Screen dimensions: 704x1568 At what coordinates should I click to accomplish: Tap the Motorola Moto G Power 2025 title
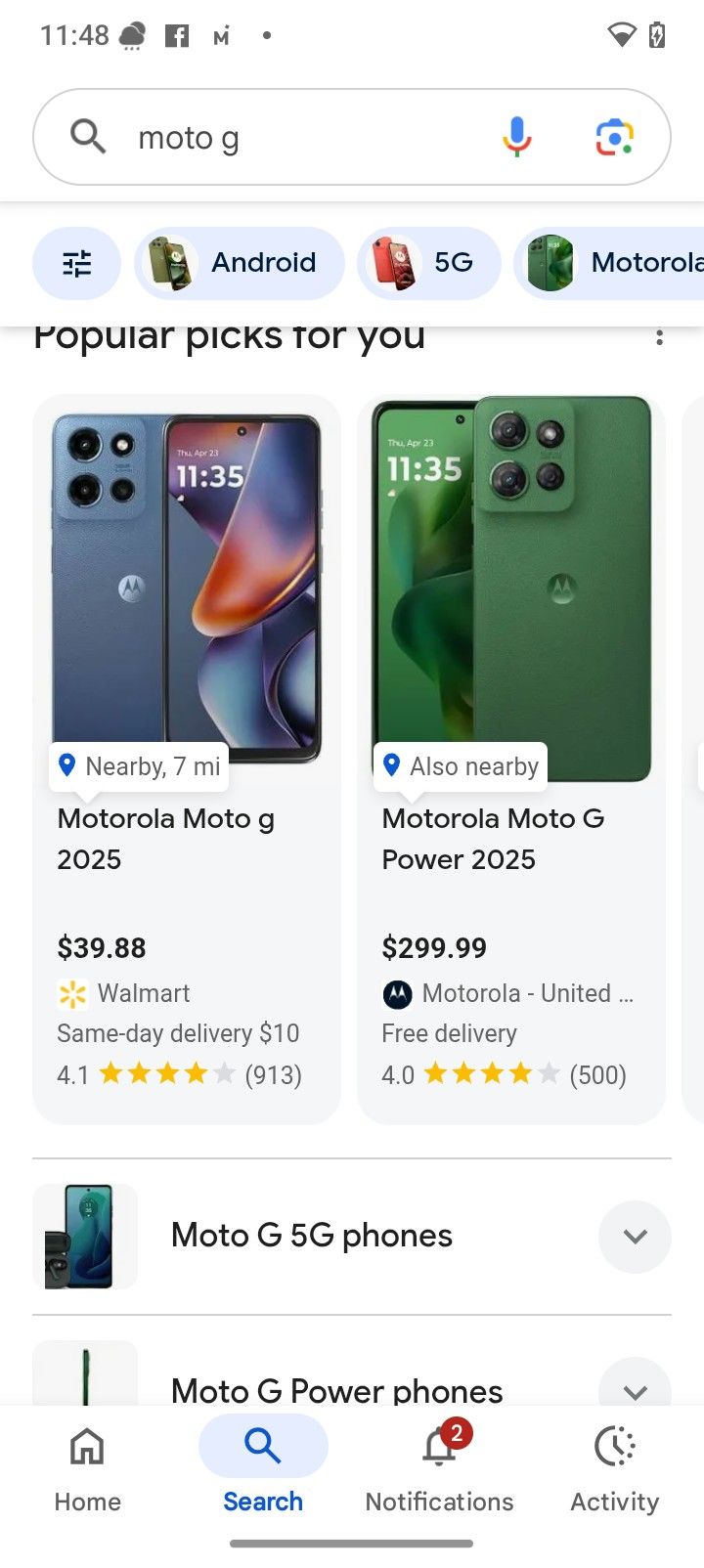tap(493, 839)
